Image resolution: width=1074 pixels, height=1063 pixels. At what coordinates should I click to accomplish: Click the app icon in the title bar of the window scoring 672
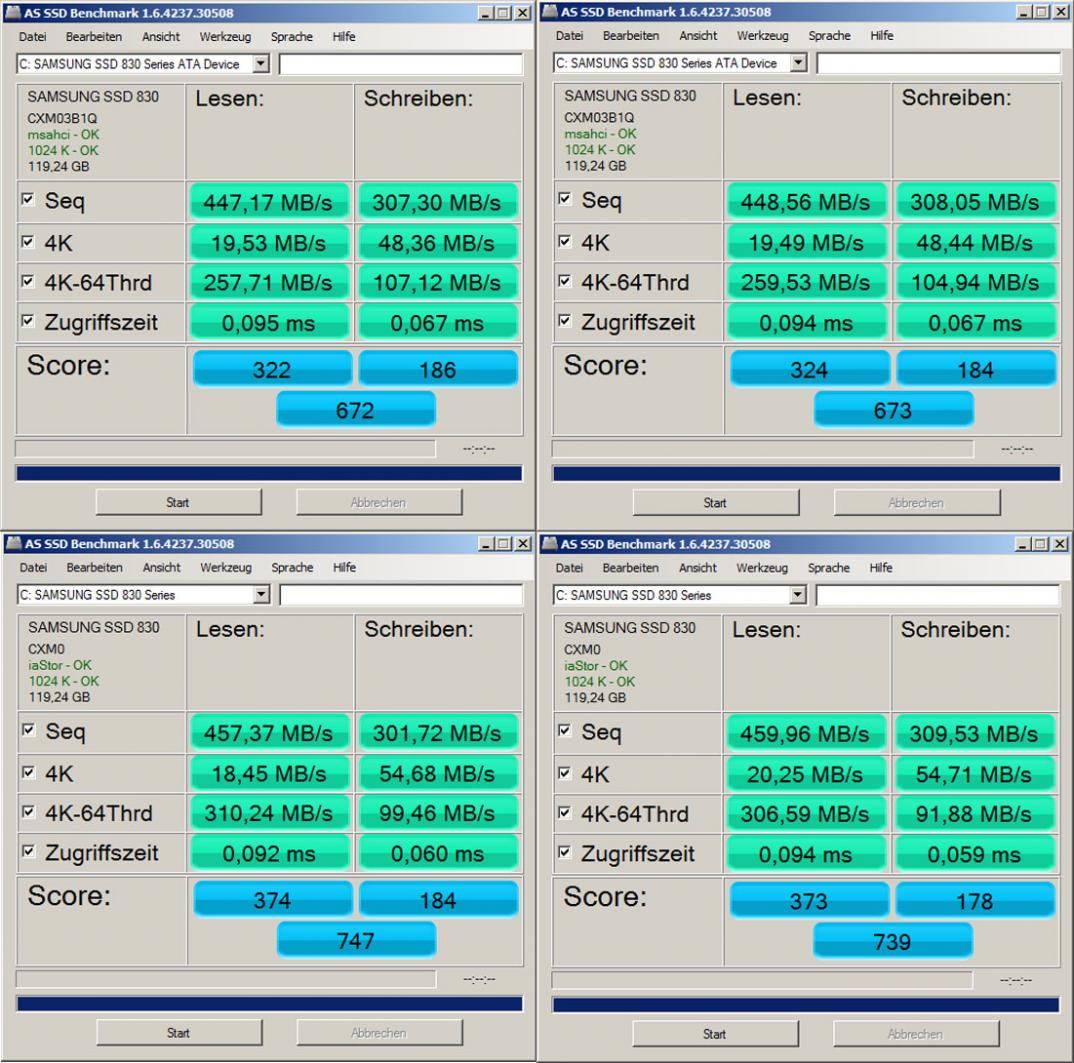click(13, 13)
